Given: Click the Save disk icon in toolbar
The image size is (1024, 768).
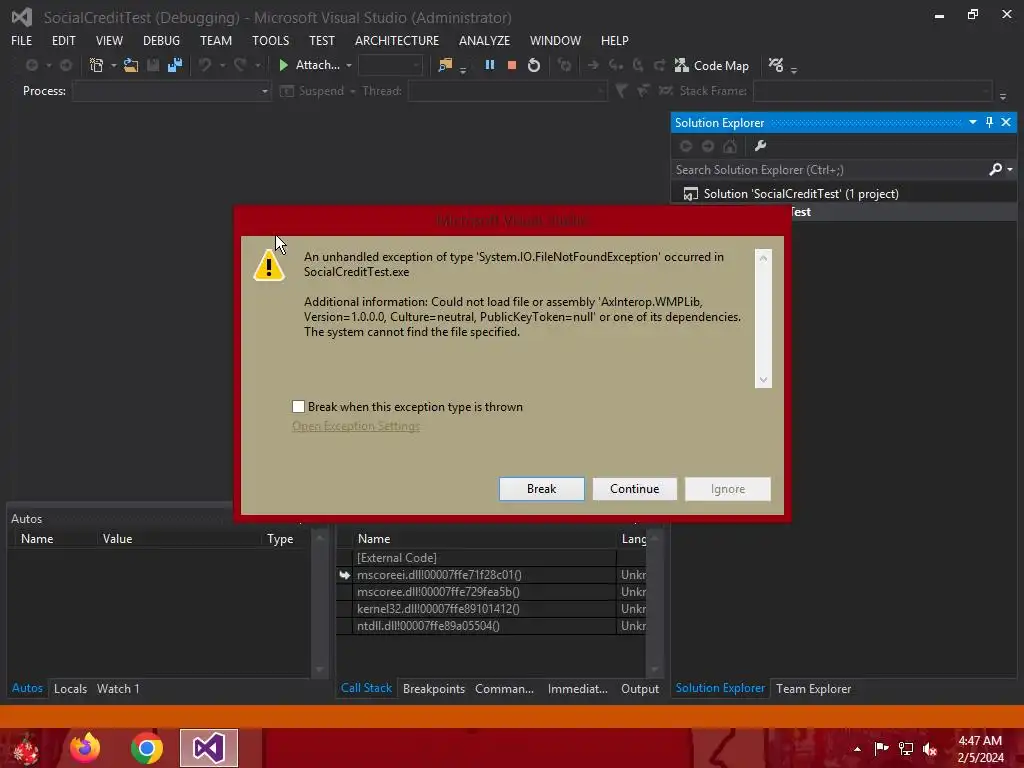Looking at the screenshot, I should 153,65.
